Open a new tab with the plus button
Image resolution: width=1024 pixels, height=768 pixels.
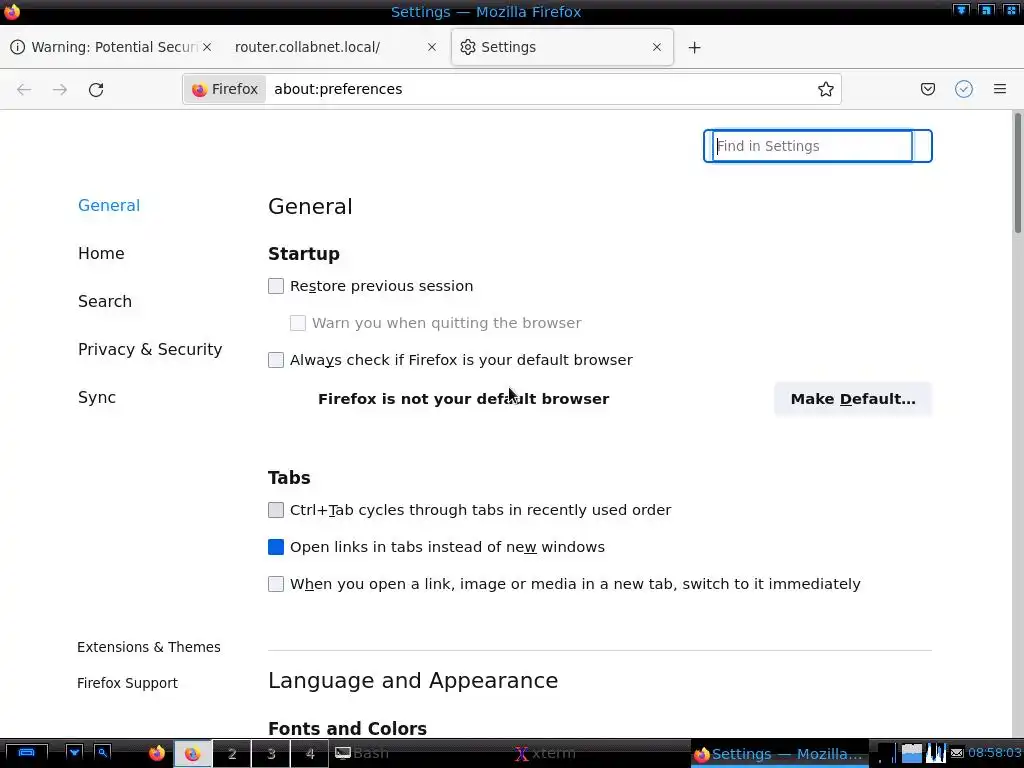(694, 48)
